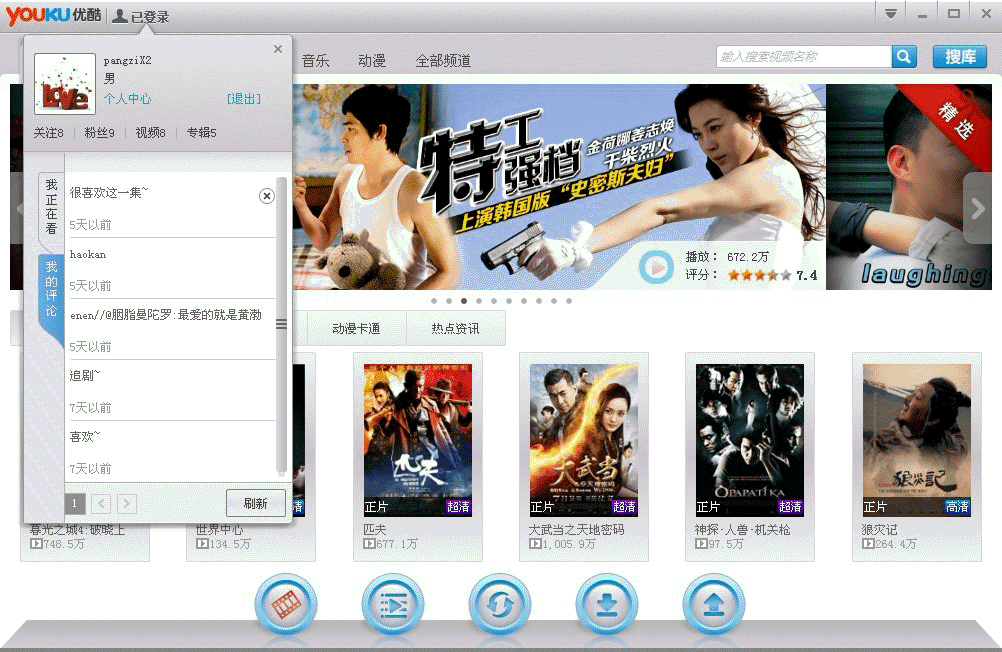Open the 匹夫 movie poster
Image resolution: width=1002 pixels, height=652 pixels.
pos(418,440)
